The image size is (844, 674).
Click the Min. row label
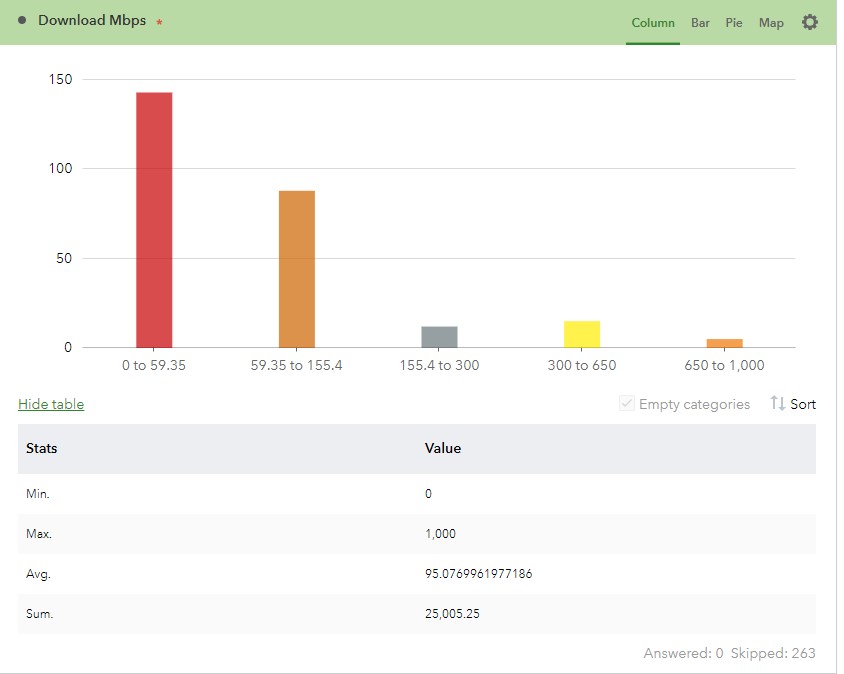(x=38, y=494)
